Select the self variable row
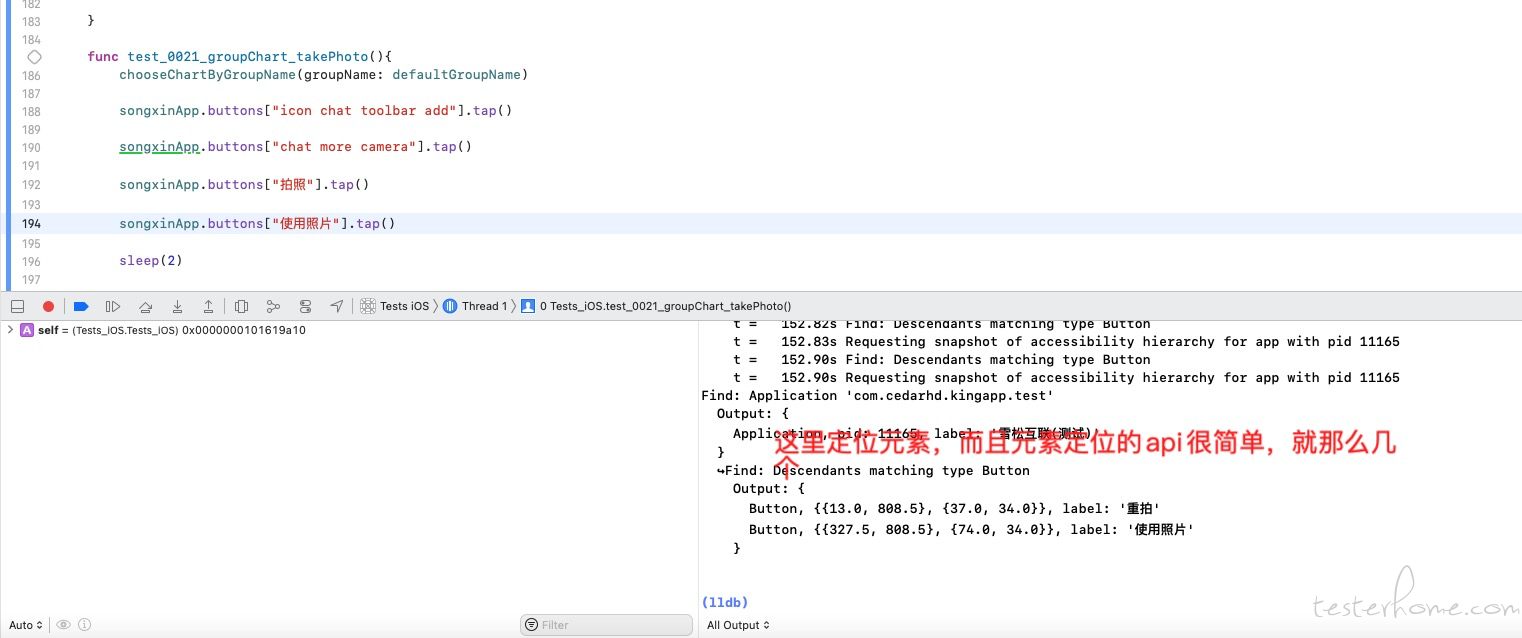This screenshot has height=638, width=1522. [349, 330]
